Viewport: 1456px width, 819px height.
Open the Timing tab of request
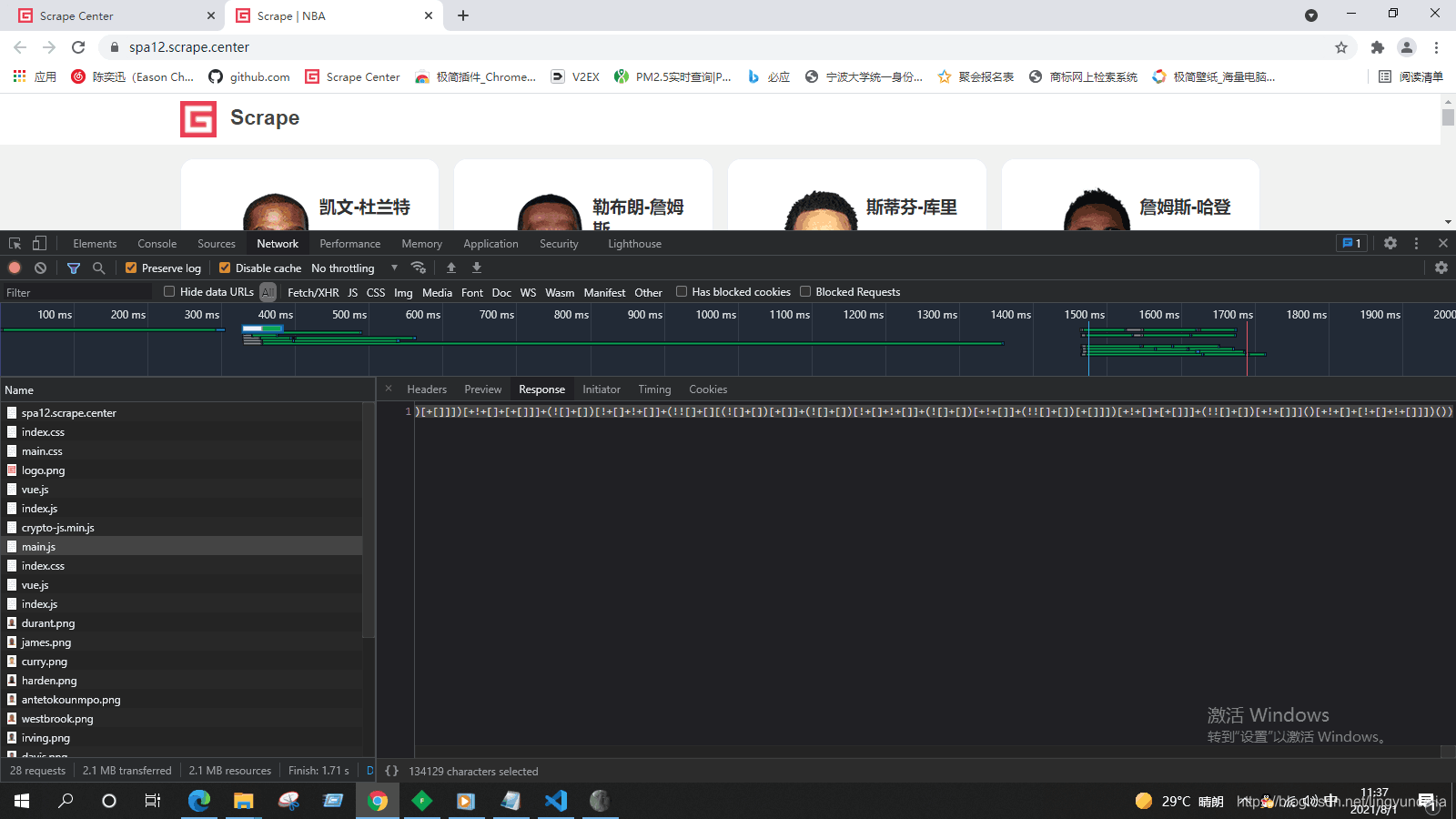coord(654,389)
